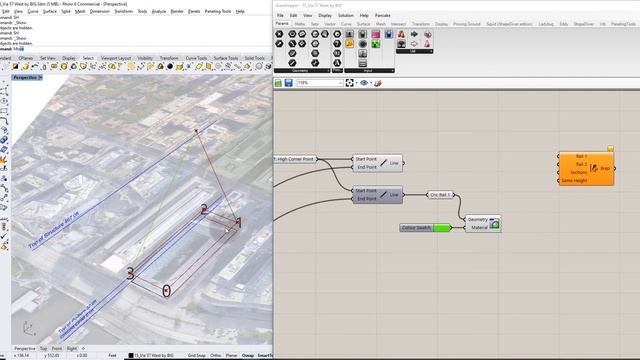Open the Grasshopper Pancake menu
The width and height of the screenshot is (640, 360).
click(382, 16)
